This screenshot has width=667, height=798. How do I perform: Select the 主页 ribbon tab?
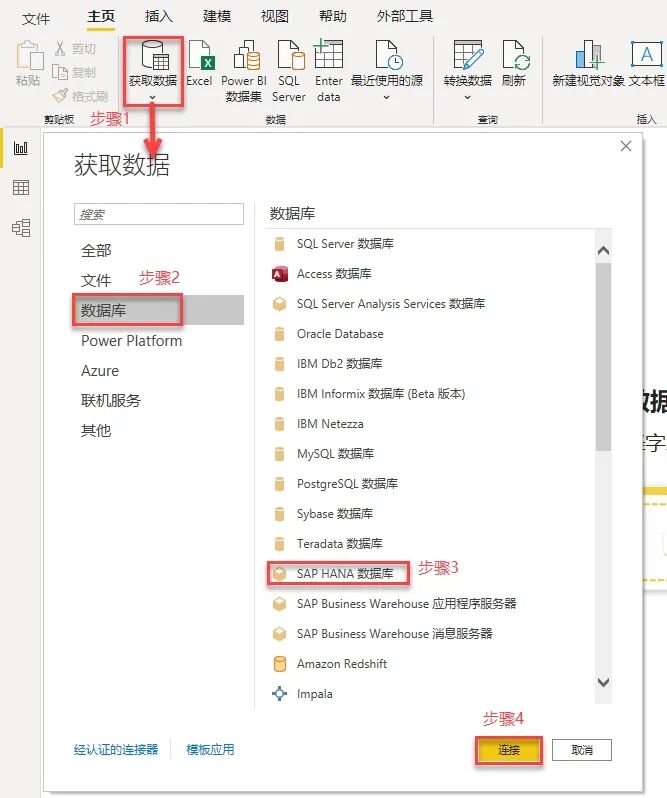pyautogui.click(x=101, y=16)
